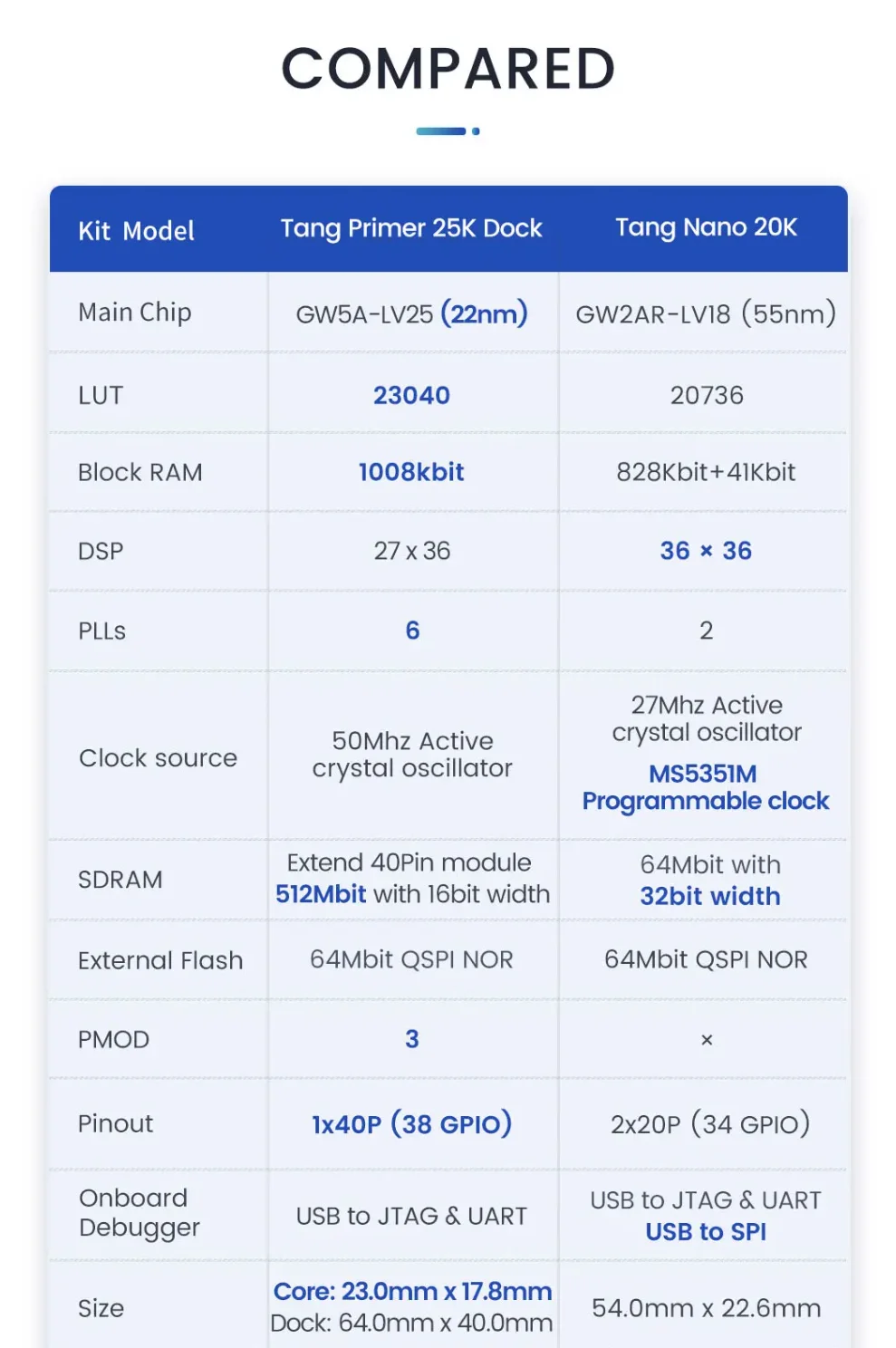Click the MS5351M Programmable clock text
The width and height of the screenshot is (896, 1348).
[705, 787]
